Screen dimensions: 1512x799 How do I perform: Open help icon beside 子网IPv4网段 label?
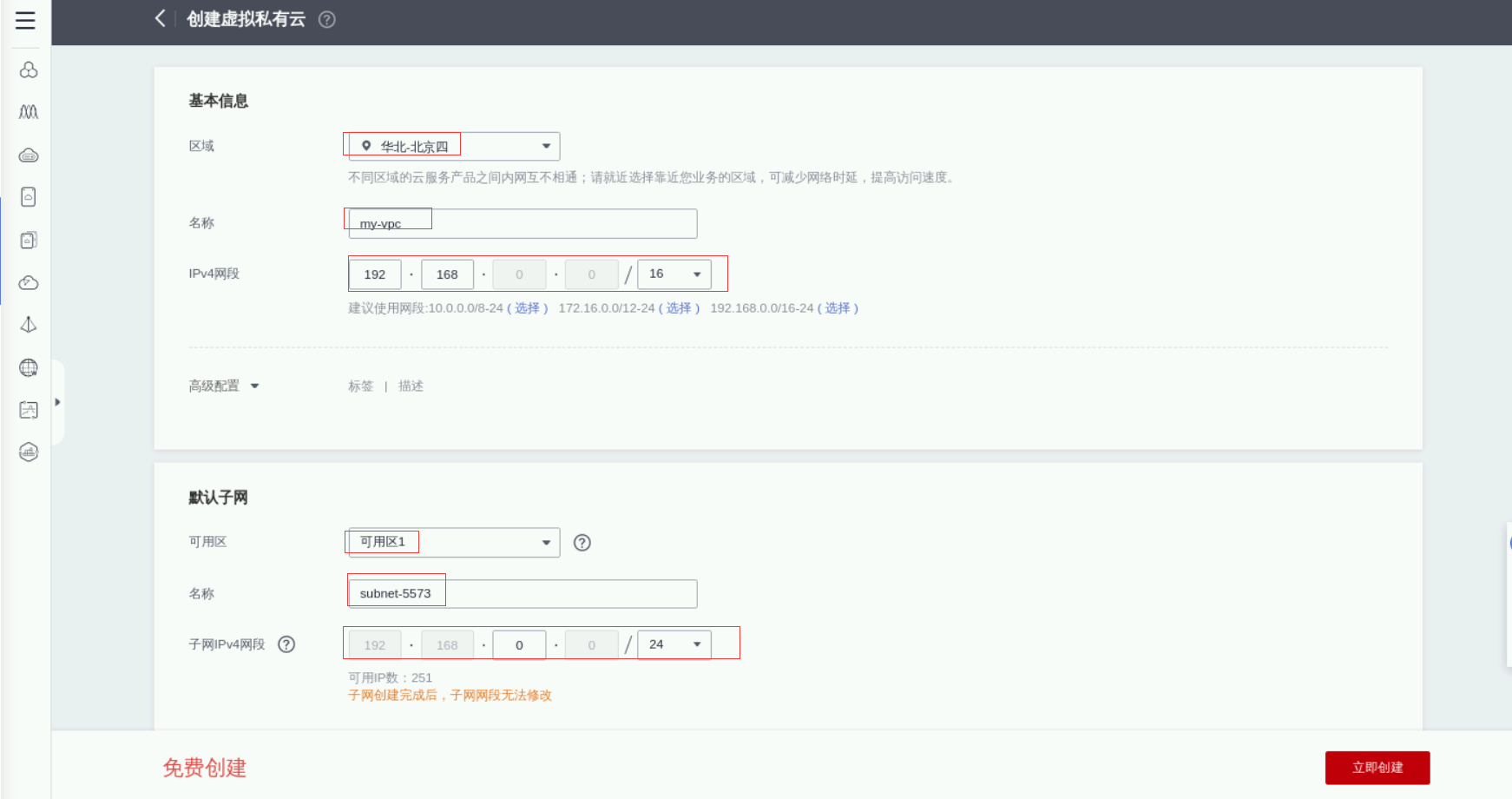tap(286, 644)
